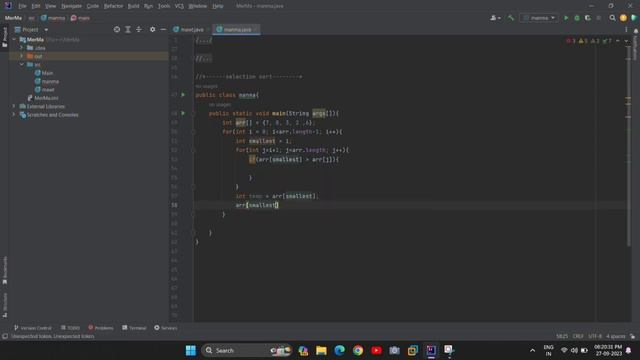Screen dimensions: 640x360
Task: Click UTF-8 encoding in status bar
Action: (x=595, y=336)
